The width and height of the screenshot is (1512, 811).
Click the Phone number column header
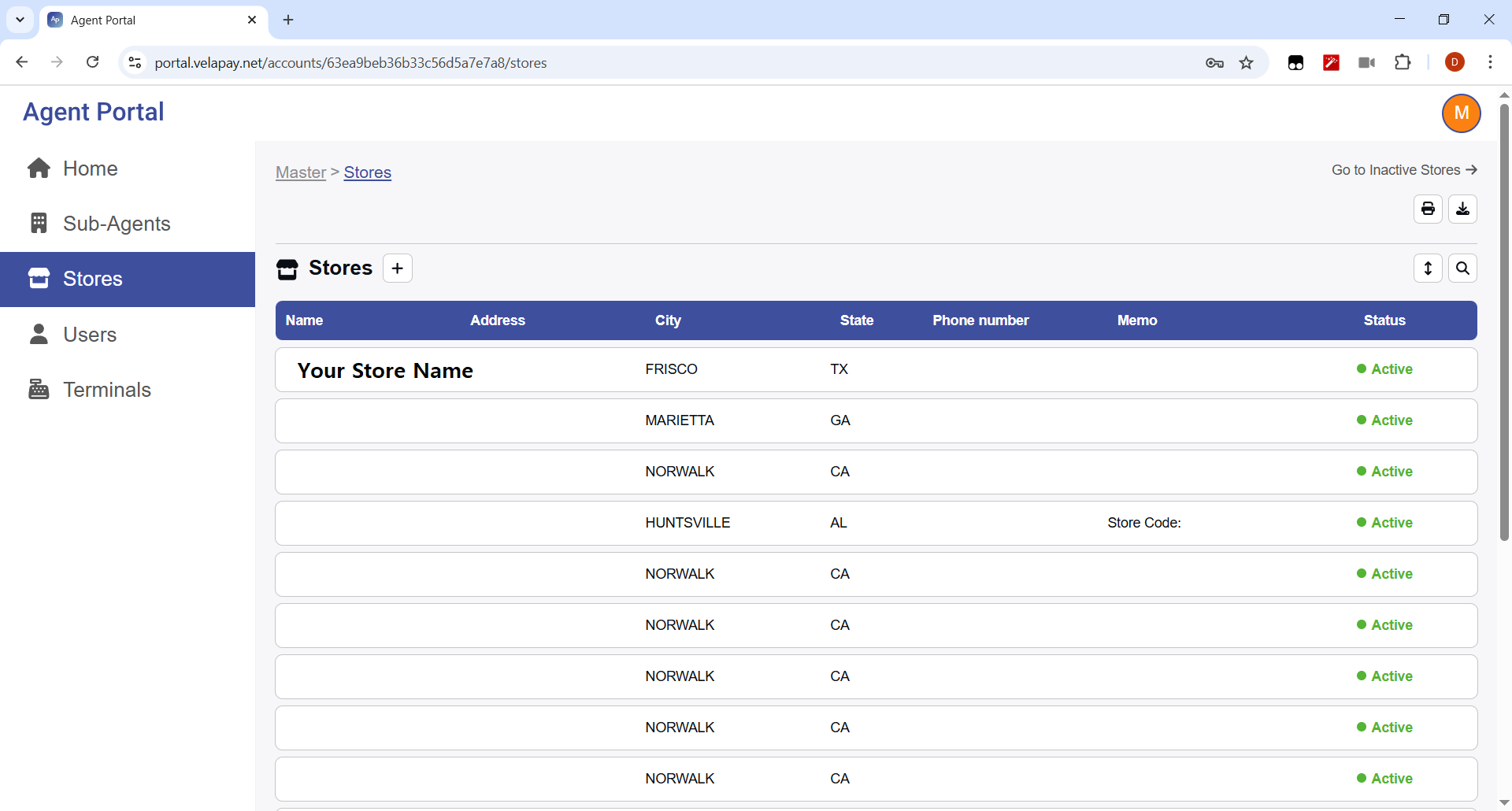980,320
